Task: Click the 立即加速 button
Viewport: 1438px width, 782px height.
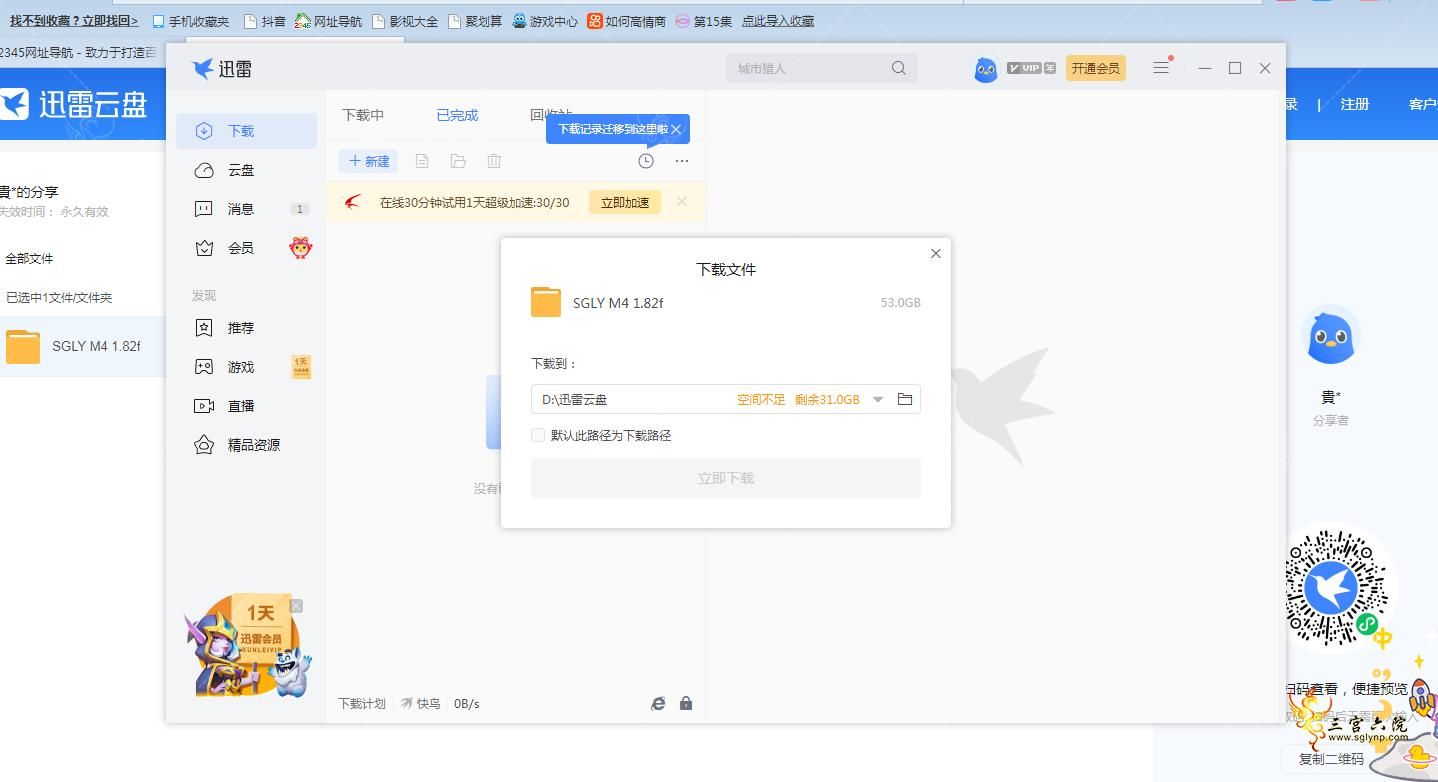Action: (625, 202)
